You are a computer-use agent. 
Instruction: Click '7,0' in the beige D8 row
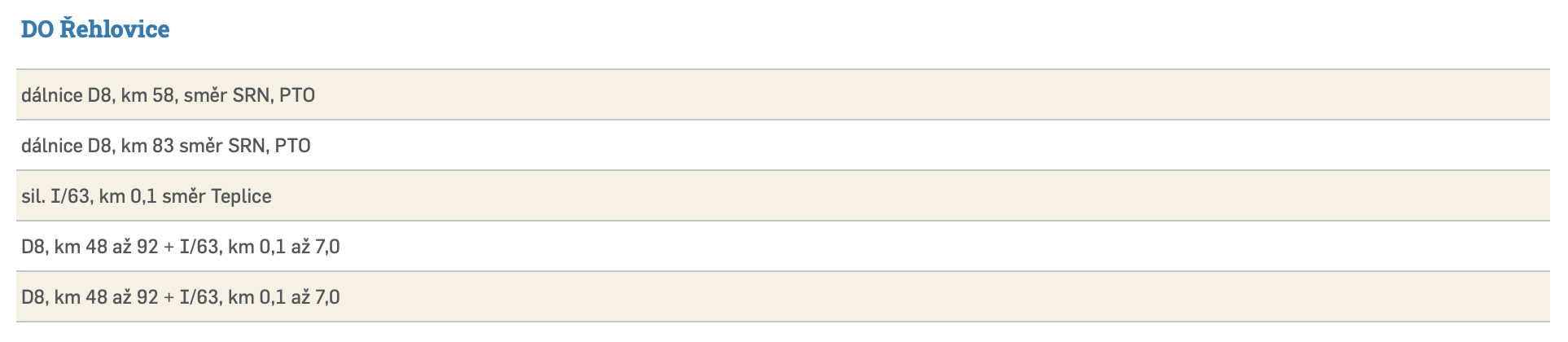click(327, 297)
